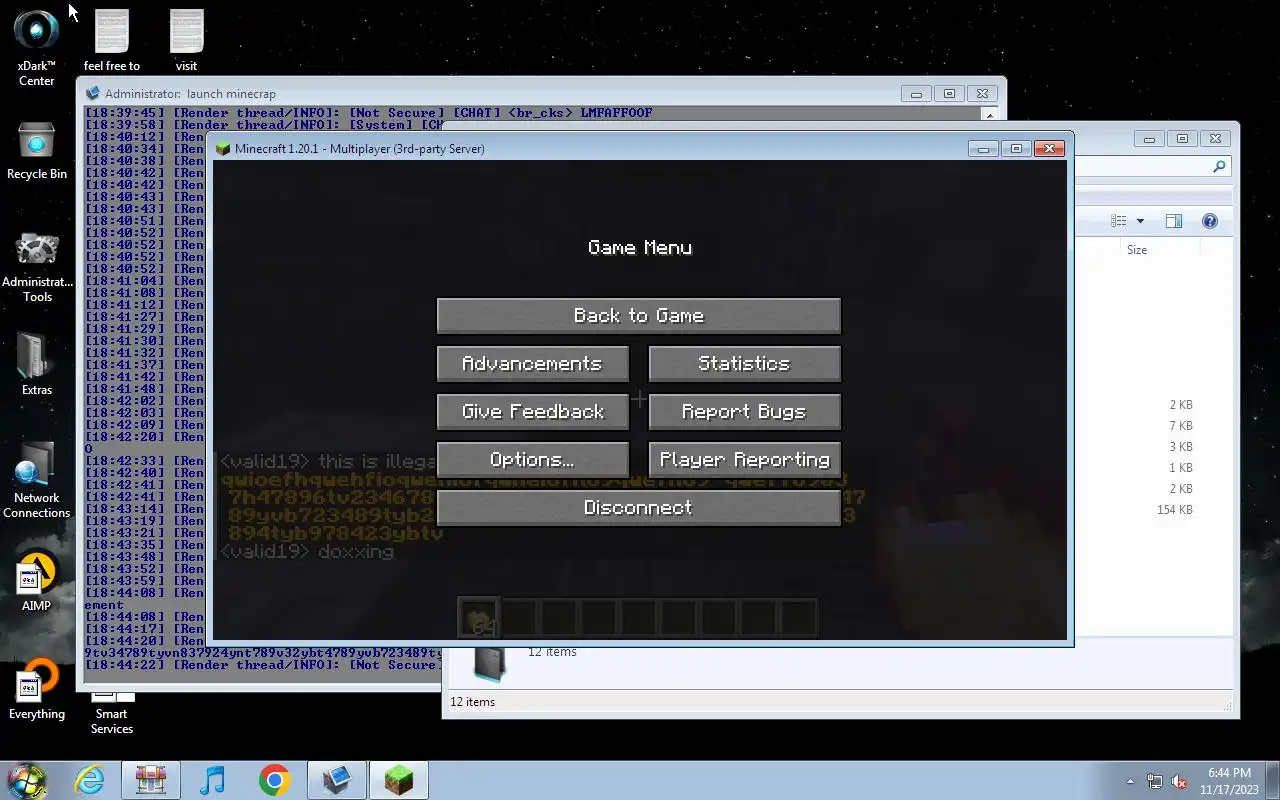1280x800 pixels.
Task: Click the LMFAFFOOF chat log line
Action: pyautogui.click(x=368, y=113)
